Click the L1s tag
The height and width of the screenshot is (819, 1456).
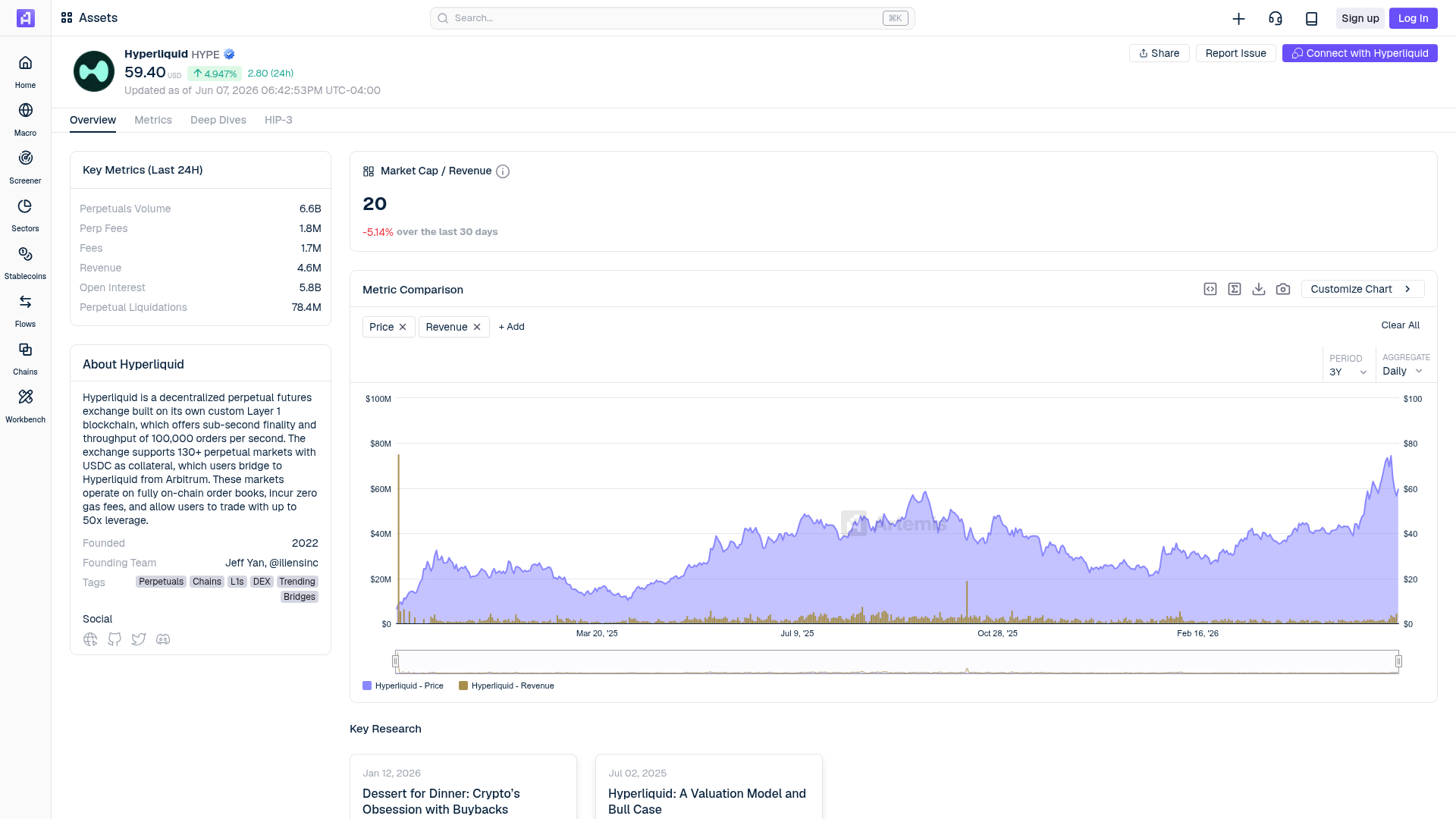pyautogui.click(x=237, y=582)
